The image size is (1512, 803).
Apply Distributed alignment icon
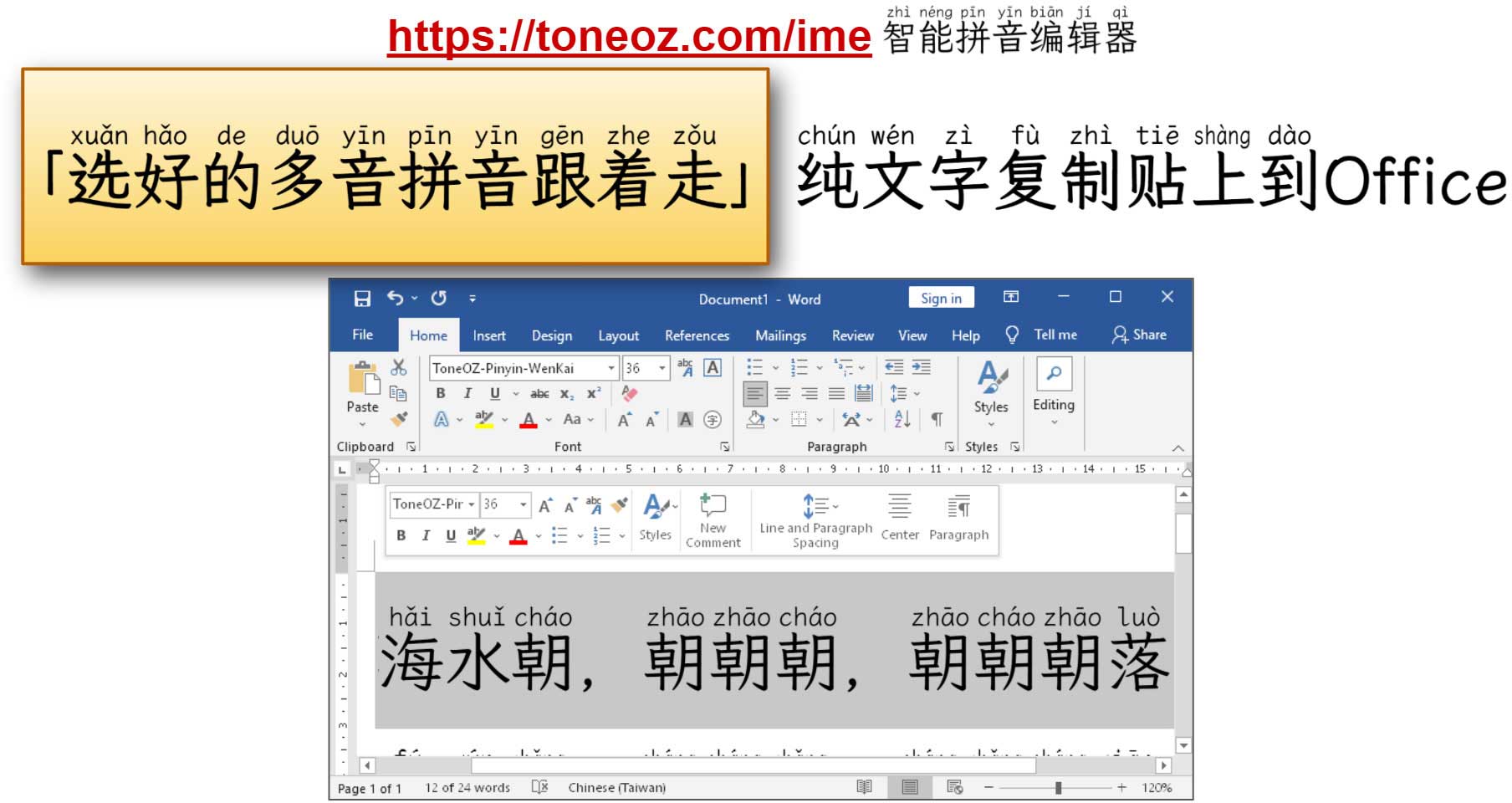pos(864,393)
